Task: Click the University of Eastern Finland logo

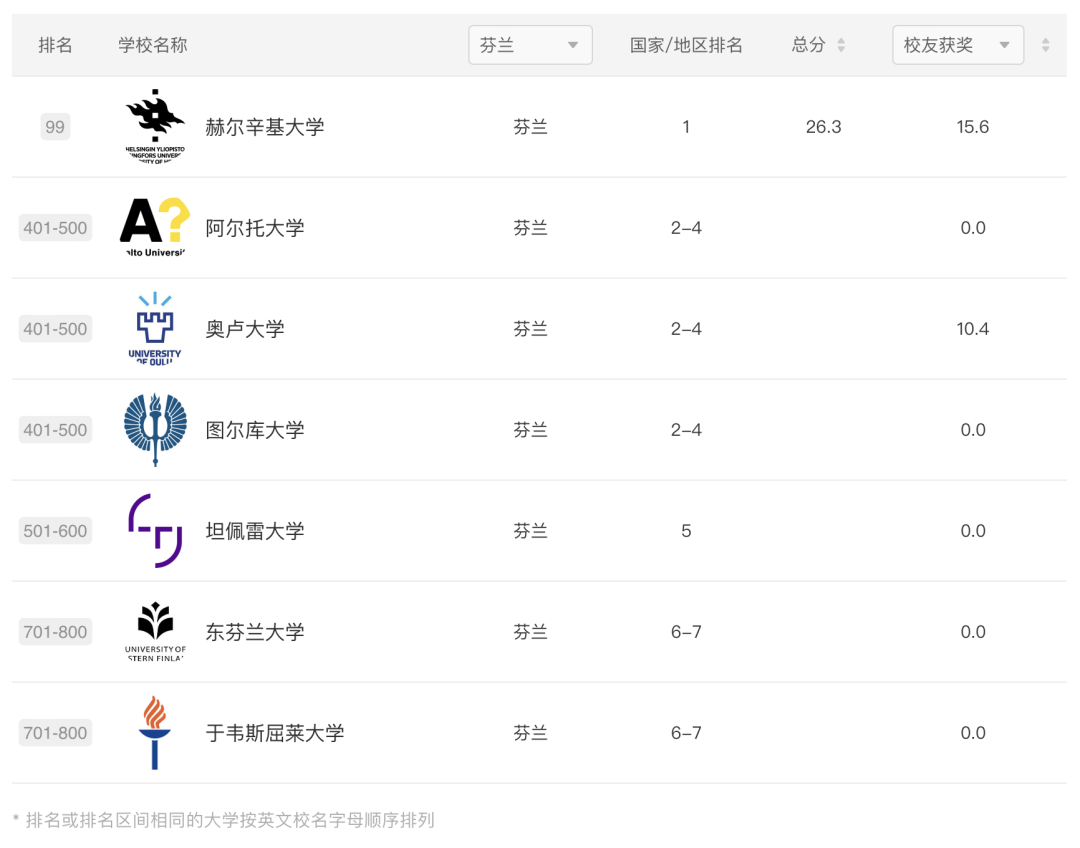Action: point(155,632)
